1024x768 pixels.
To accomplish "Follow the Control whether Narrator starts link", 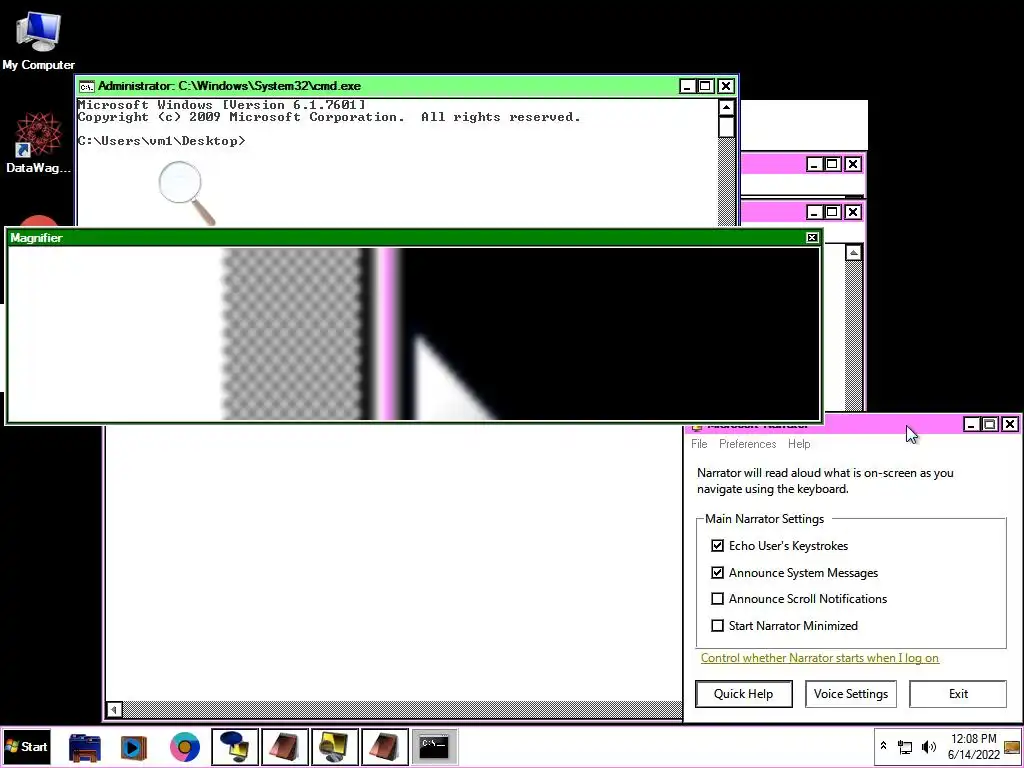I will [x=820, y=658].
